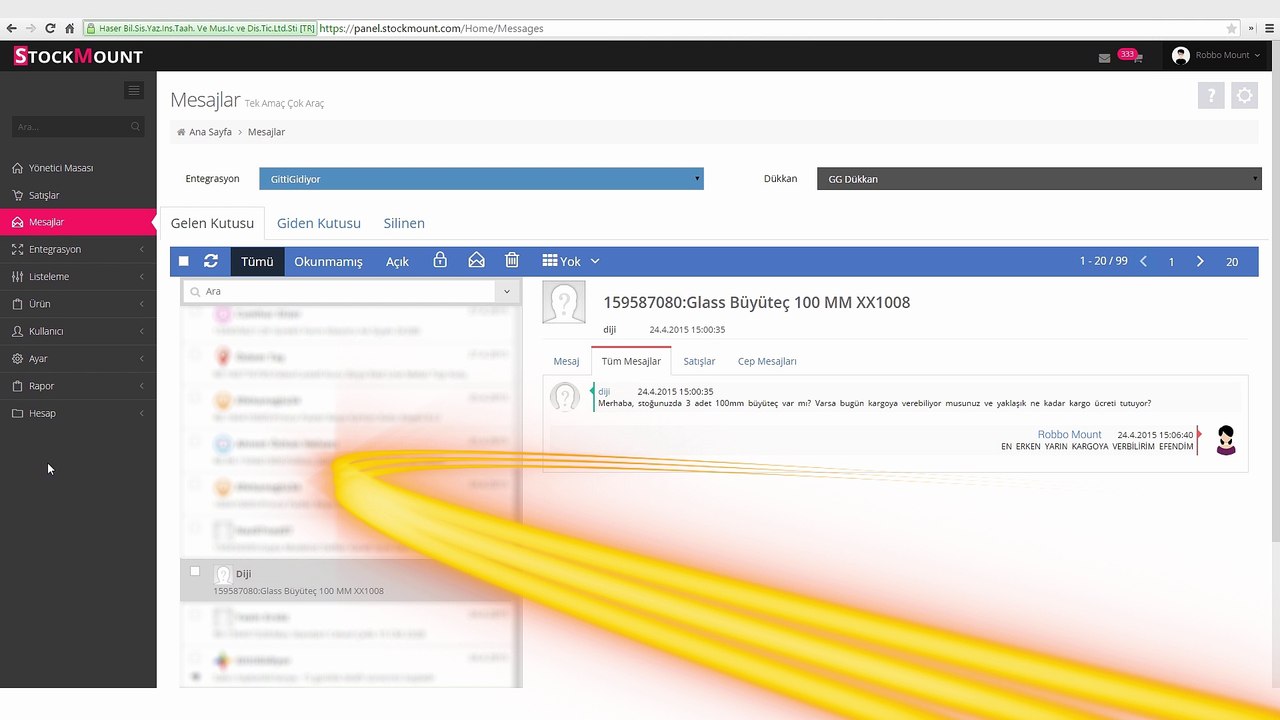Click the Ana Sayfa breadcrumb link
This screenshot has height=720, width=1280.
tap(210, 132)
